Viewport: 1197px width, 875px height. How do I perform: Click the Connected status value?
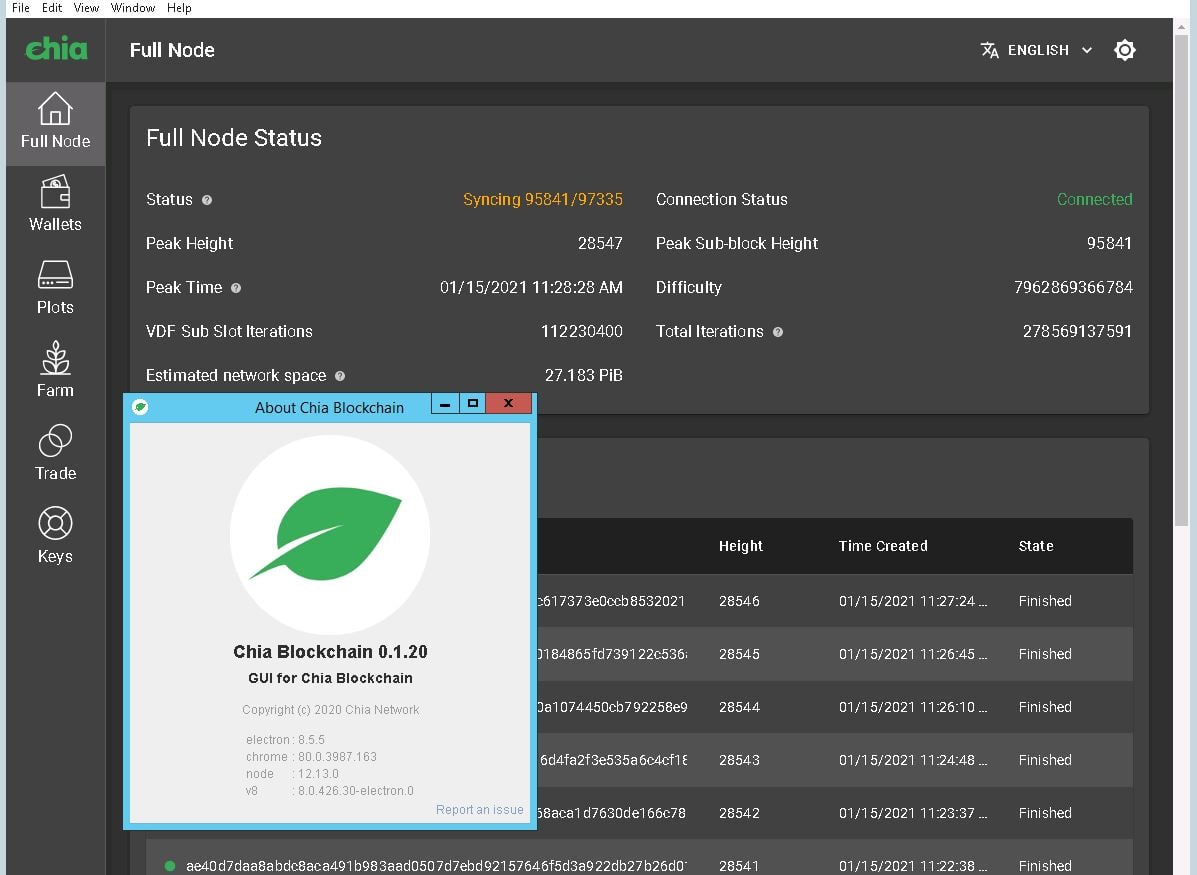1094,199
